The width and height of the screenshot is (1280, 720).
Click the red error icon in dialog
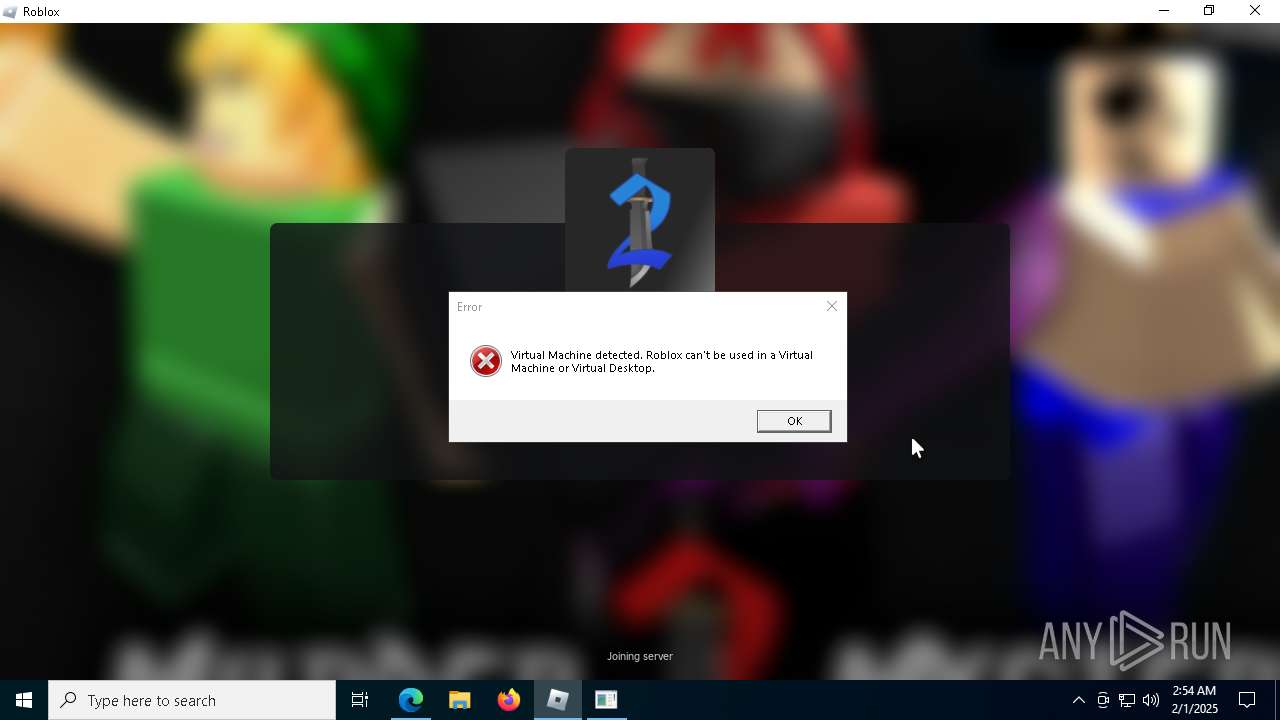486,361
